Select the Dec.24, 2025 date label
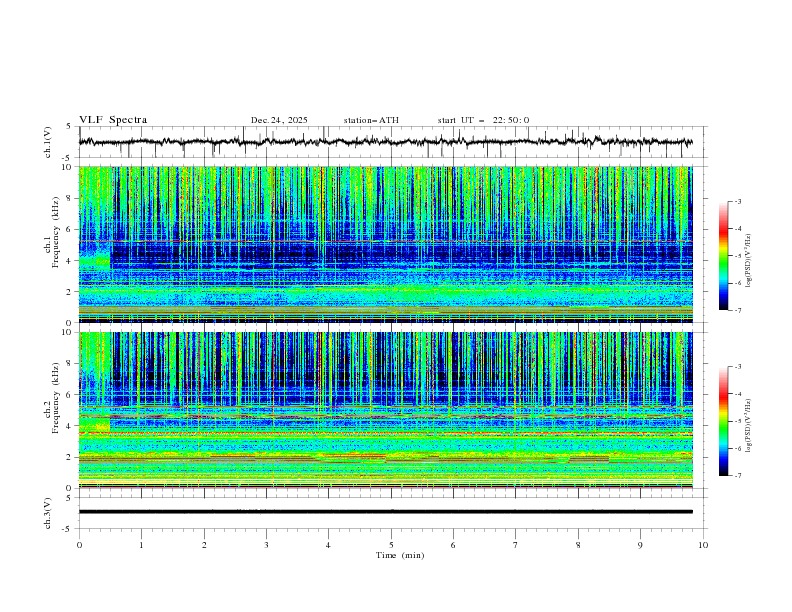 point(279,120)
